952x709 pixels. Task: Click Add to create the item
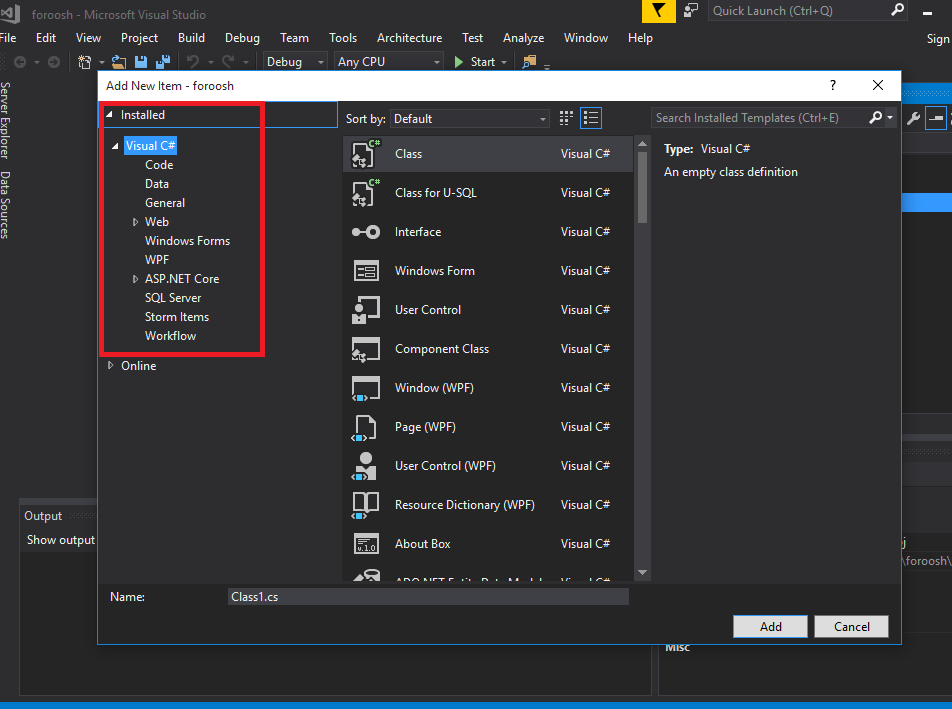click(x=770, y=626)
